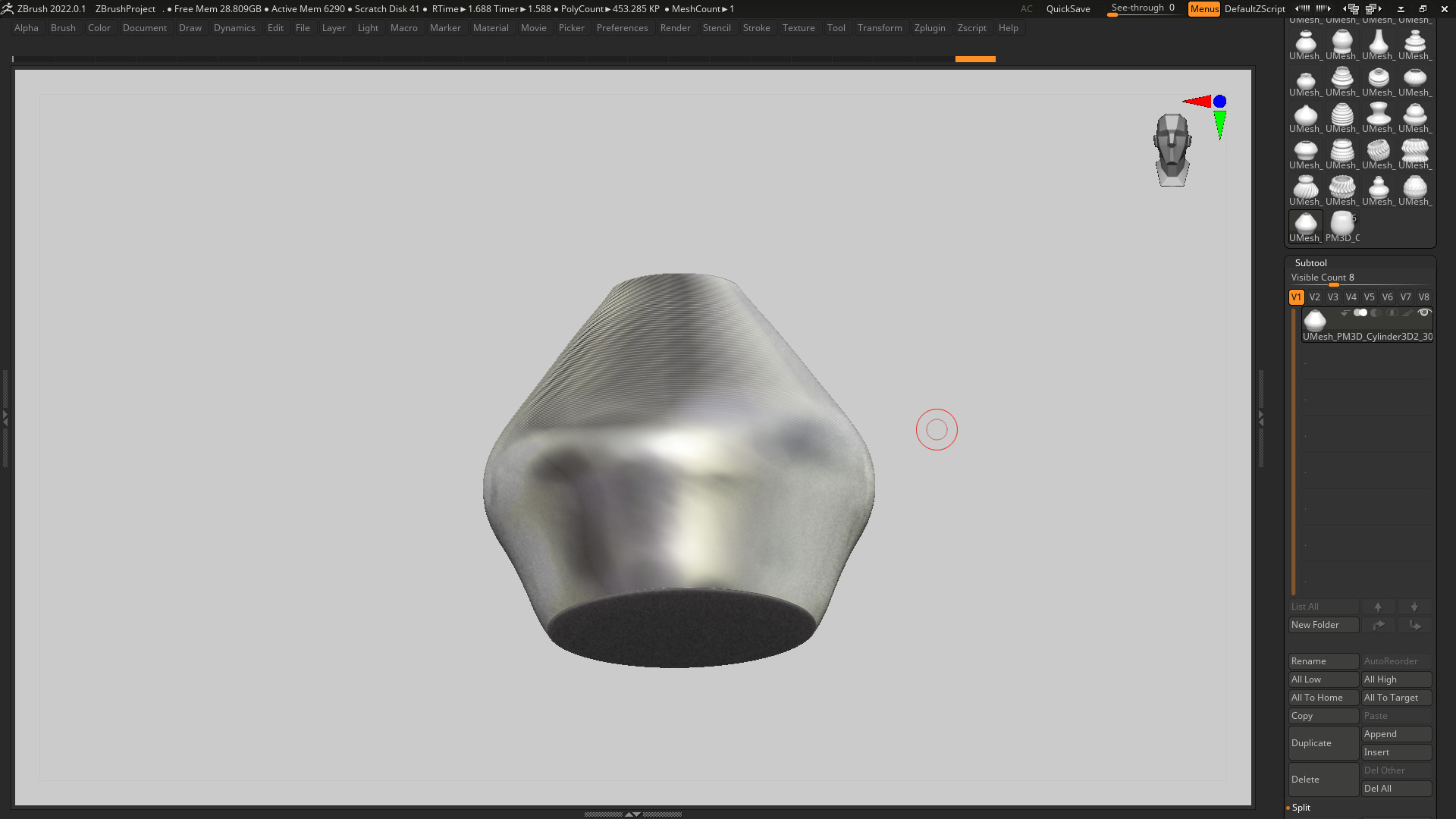Open the Document menu
The width and height of the screenshot is (1456, 819).
click(x=144, y=28)
